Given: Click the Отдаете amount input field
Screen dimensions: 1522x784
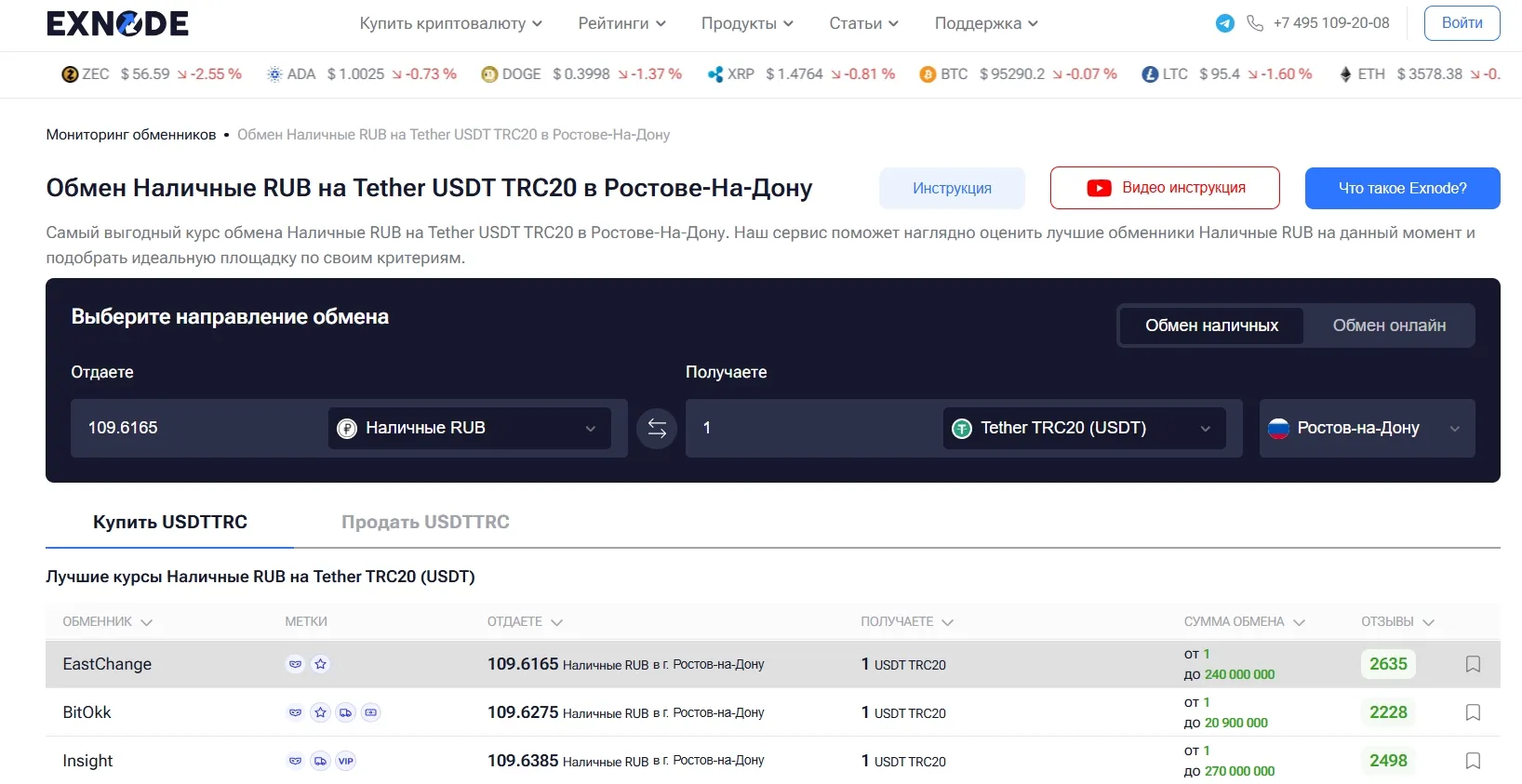Looking at the screenshot, I should click(x=195, y=429).
